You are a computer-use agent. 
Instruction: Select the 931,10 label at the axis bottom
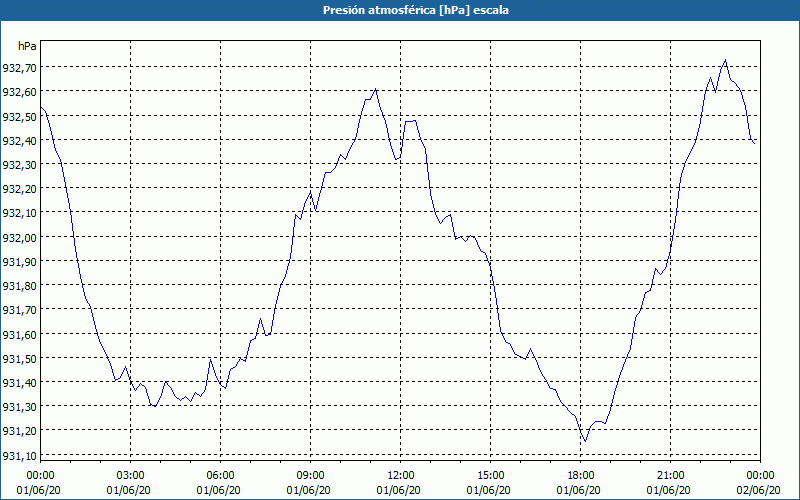tap(19, 455)
